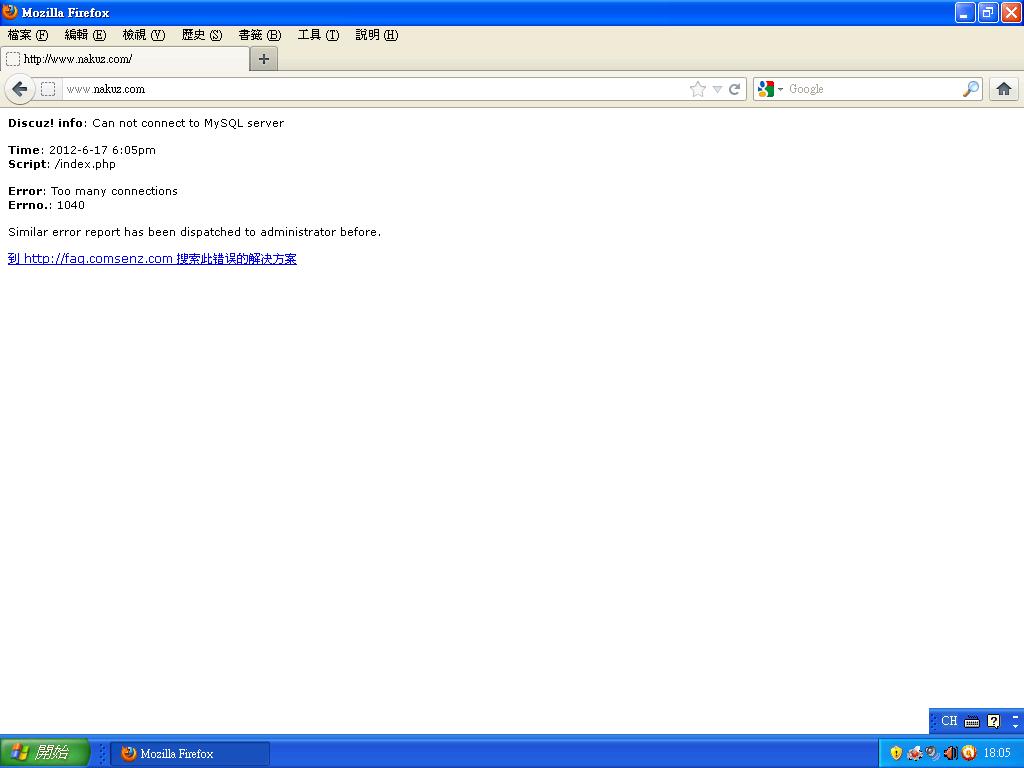Click the yellow security shield tray icon
1024x768 pixels.
pyautogui.click(x=896, y=753)
